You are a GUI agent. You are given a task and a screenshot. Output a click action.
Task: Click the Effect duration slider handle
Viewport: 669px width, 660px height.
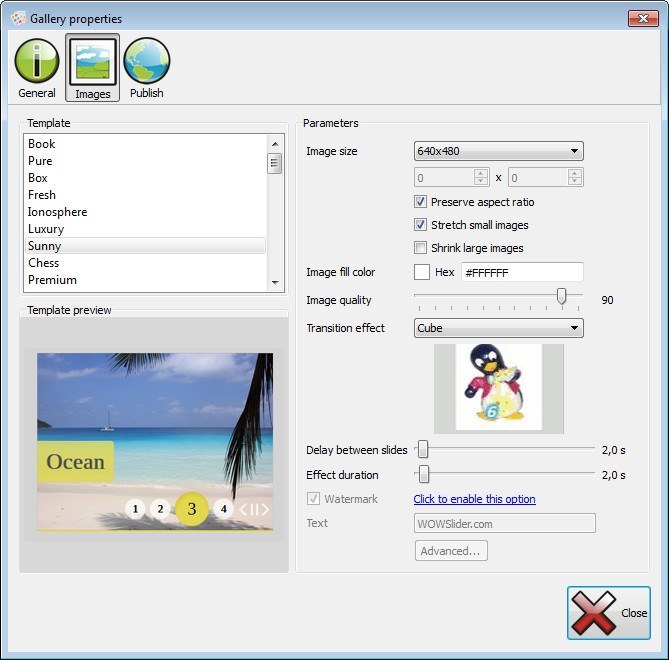pyautogui.click(x=424, y=474)
